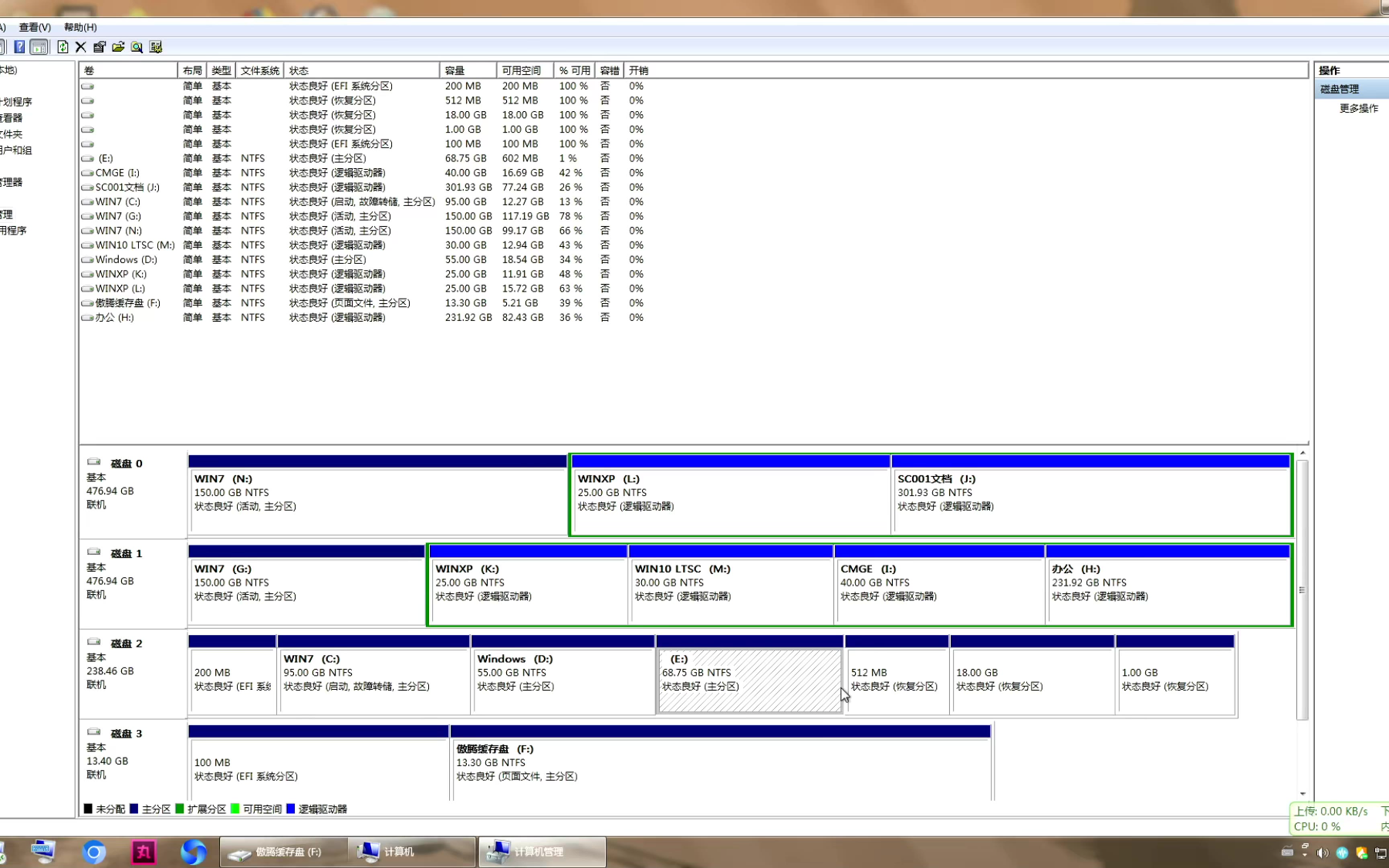Image resolution: width=1389 pixels, height=868 pixels.
Task: Click the 磁盘 2 disk label
Action: (127, 643)
